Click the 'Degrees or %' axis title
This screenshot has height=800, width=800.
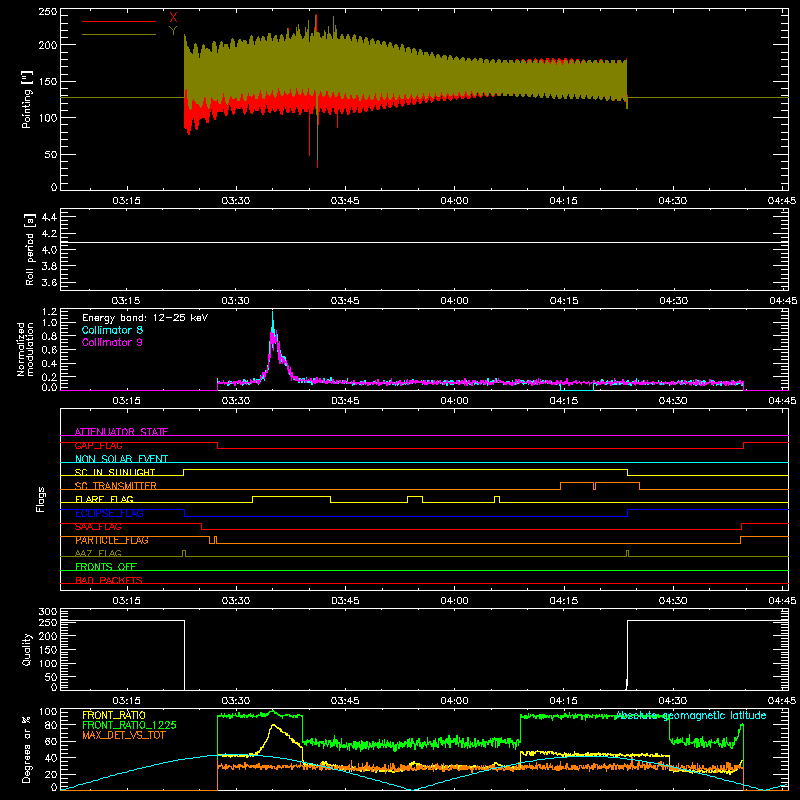pyautogui.click(x=27, y=749)
